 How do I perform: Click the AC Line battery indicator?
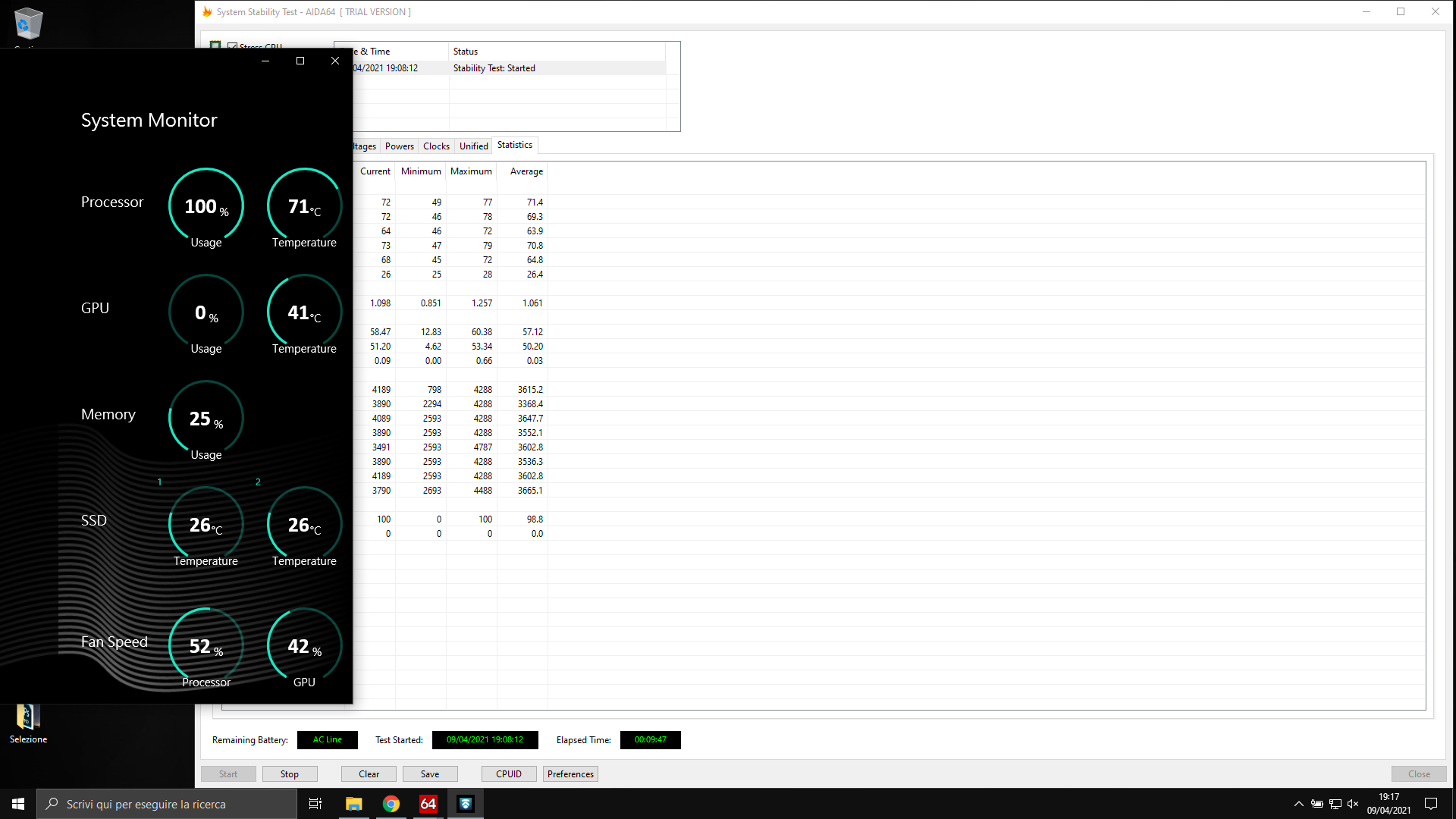coord(327,740)
